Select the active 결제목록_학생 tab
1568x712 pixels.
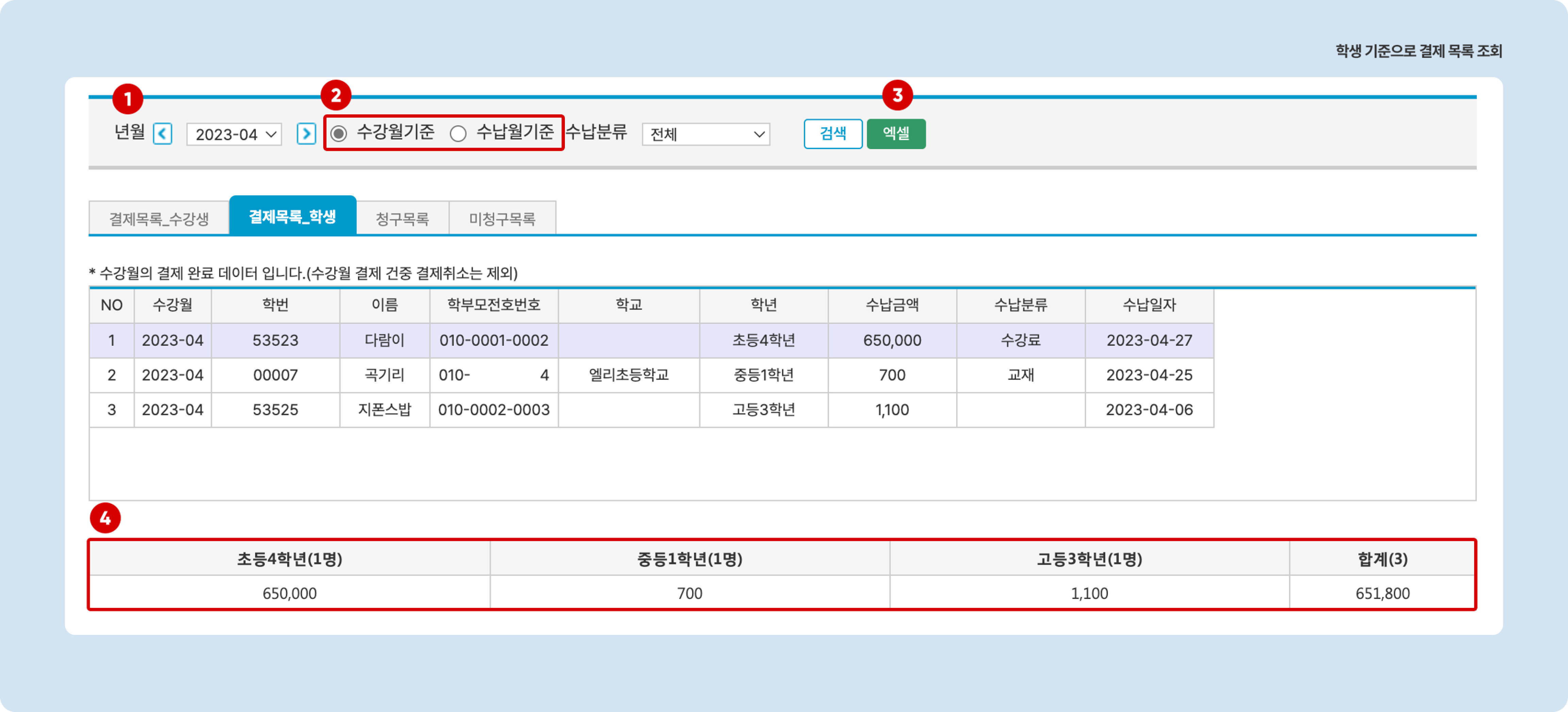point(292,216)
